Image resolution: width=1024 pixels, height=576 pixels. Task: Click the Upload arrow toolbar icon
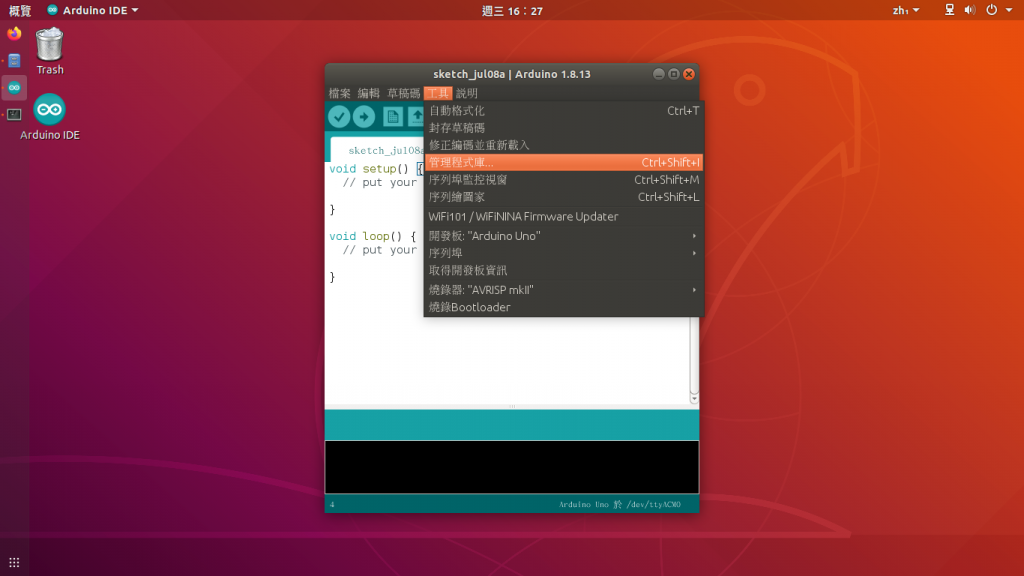pyautogui.click(x=364, y=117)
